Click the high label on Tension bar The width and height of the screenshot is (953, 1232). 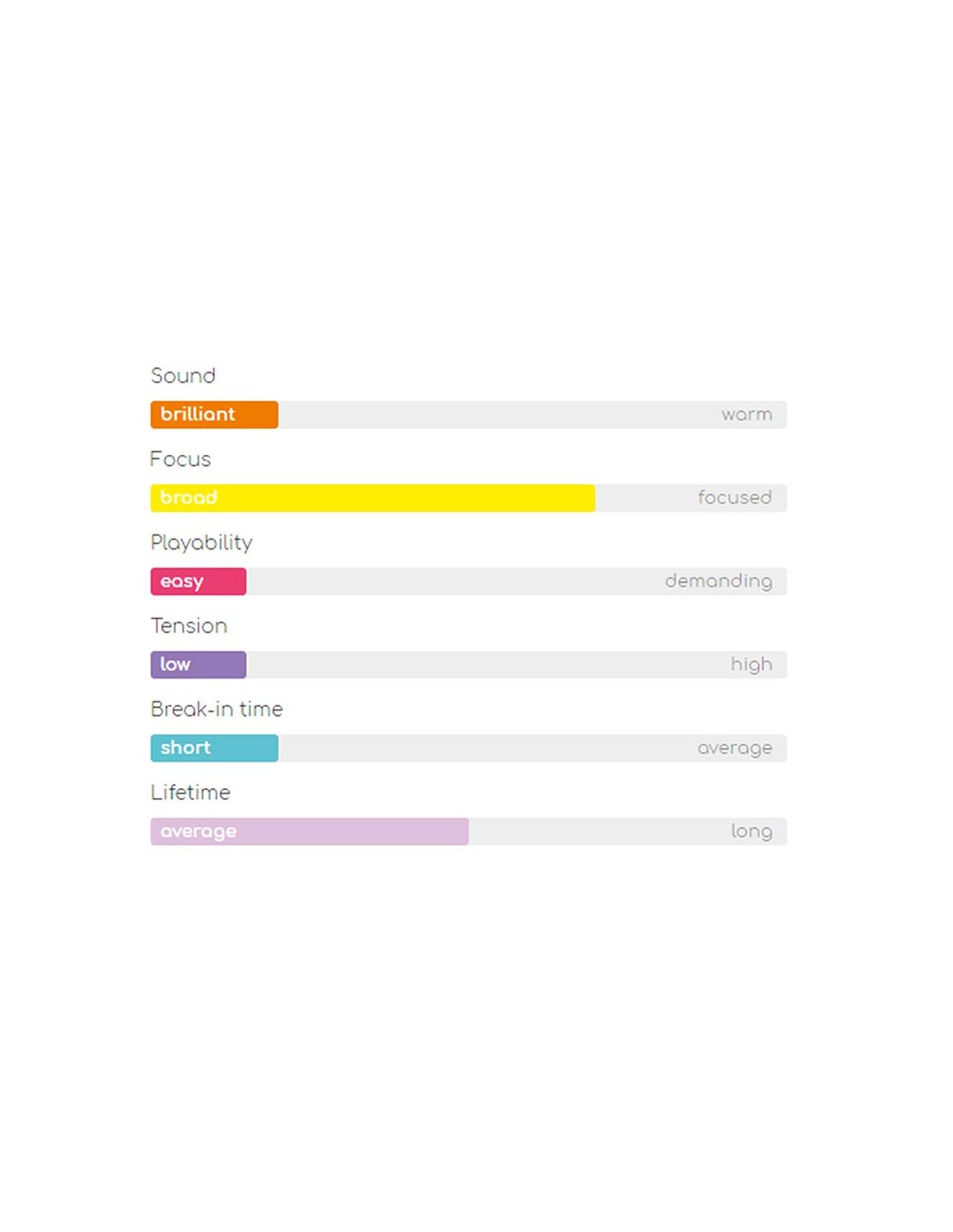click(x=750, y=665)
